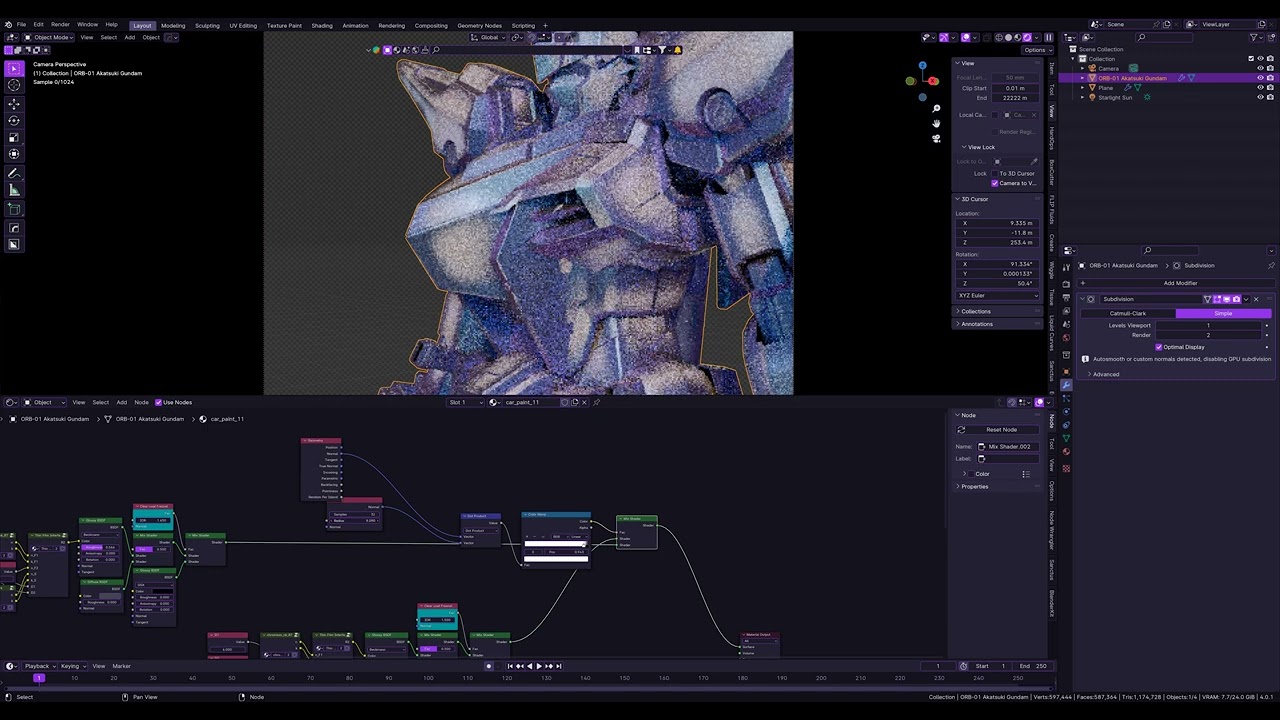Open the Modifiers properties tab wrench icon
This screenshot has height=720, width=1280.
pyautogui.click(x=1066, y=385)
